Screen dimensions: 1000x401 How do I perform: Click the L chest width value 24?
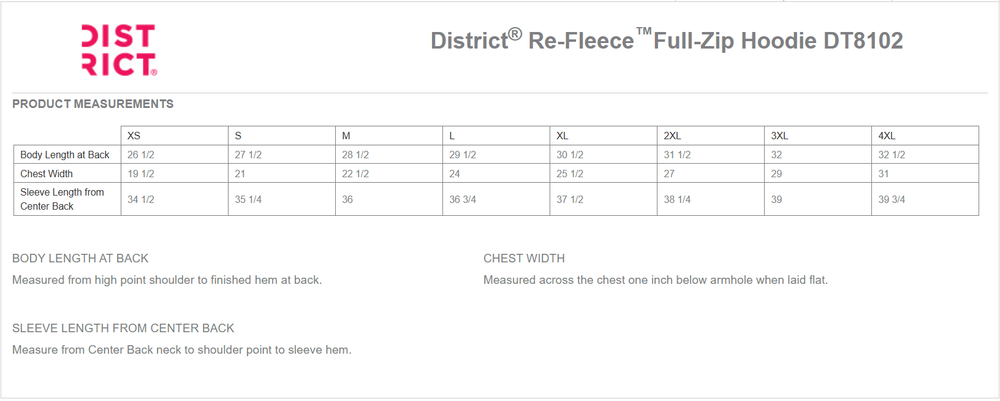click(x=455, y=173)
